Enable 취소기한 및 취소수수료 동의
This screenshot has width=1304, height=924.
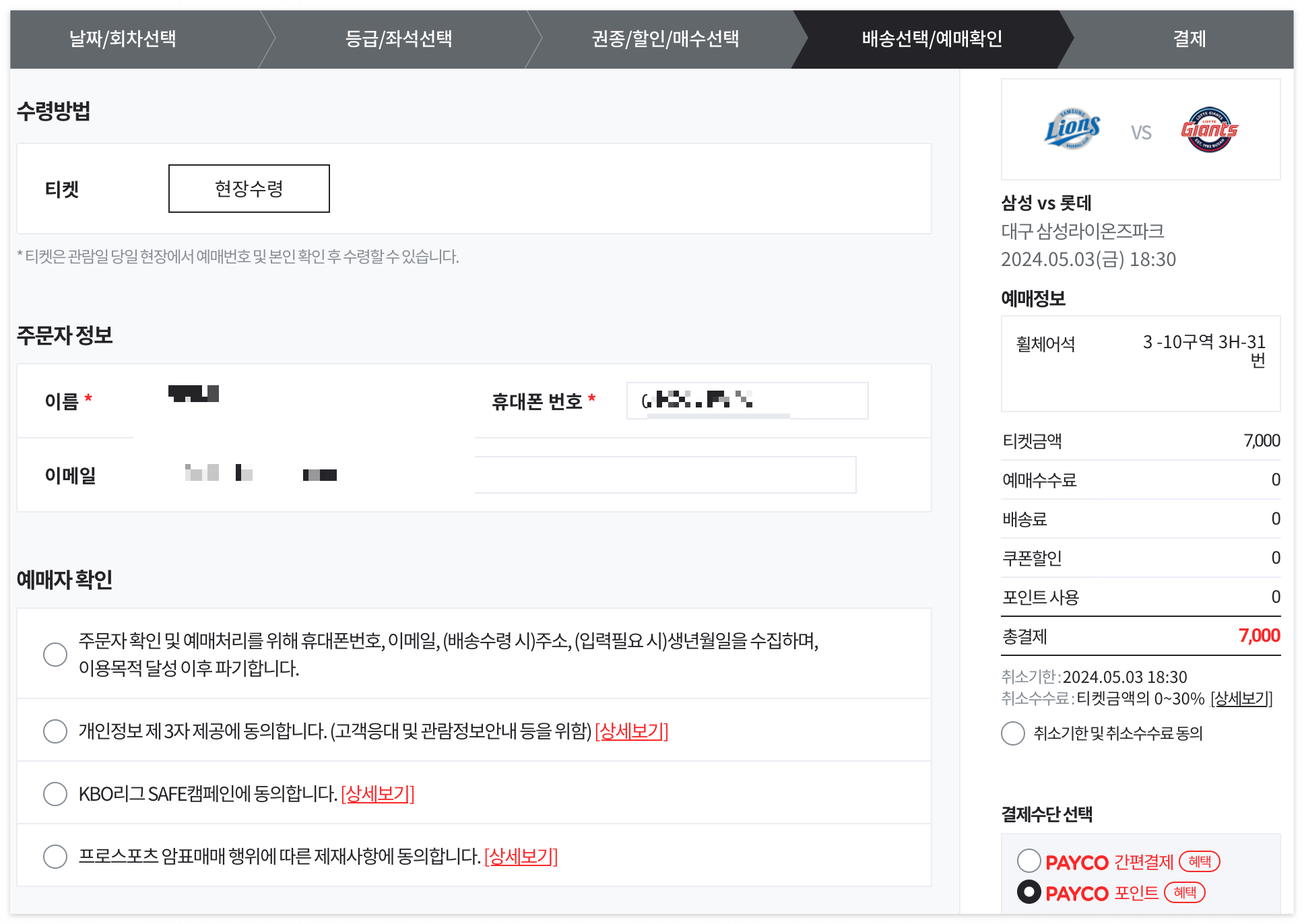click(1012, 734)
